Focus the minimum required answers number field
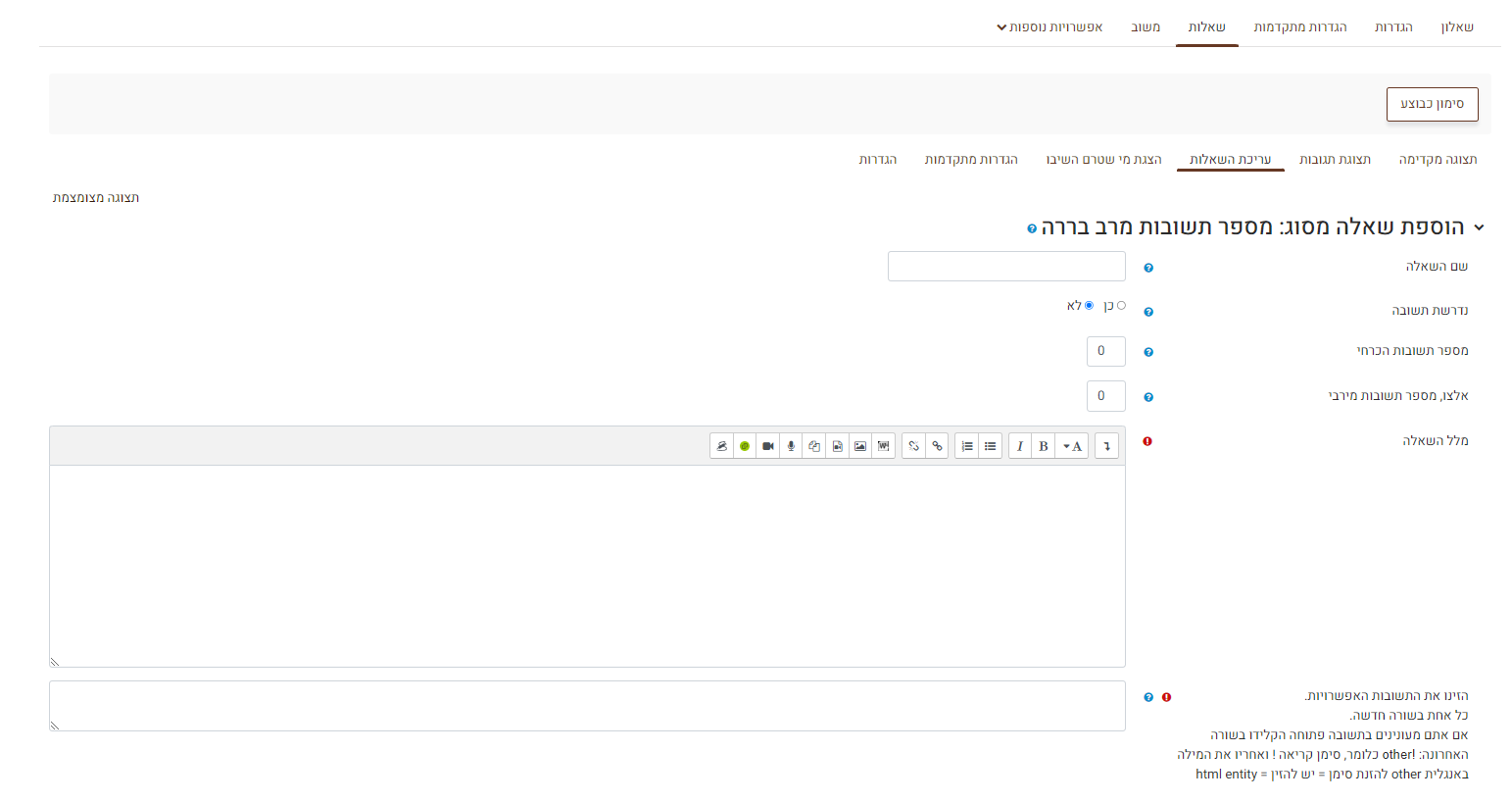 click(1105, 351)
